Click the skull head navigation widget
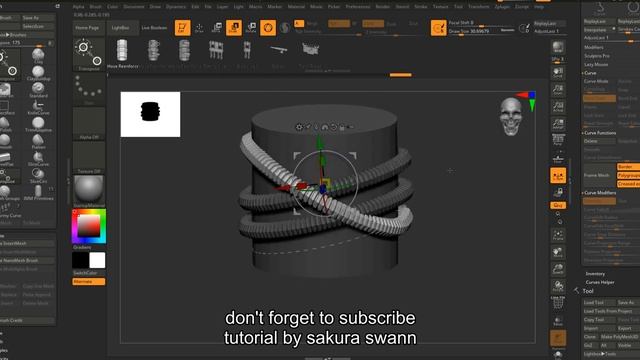Screen dimensions: 640x360 (511, 117)
